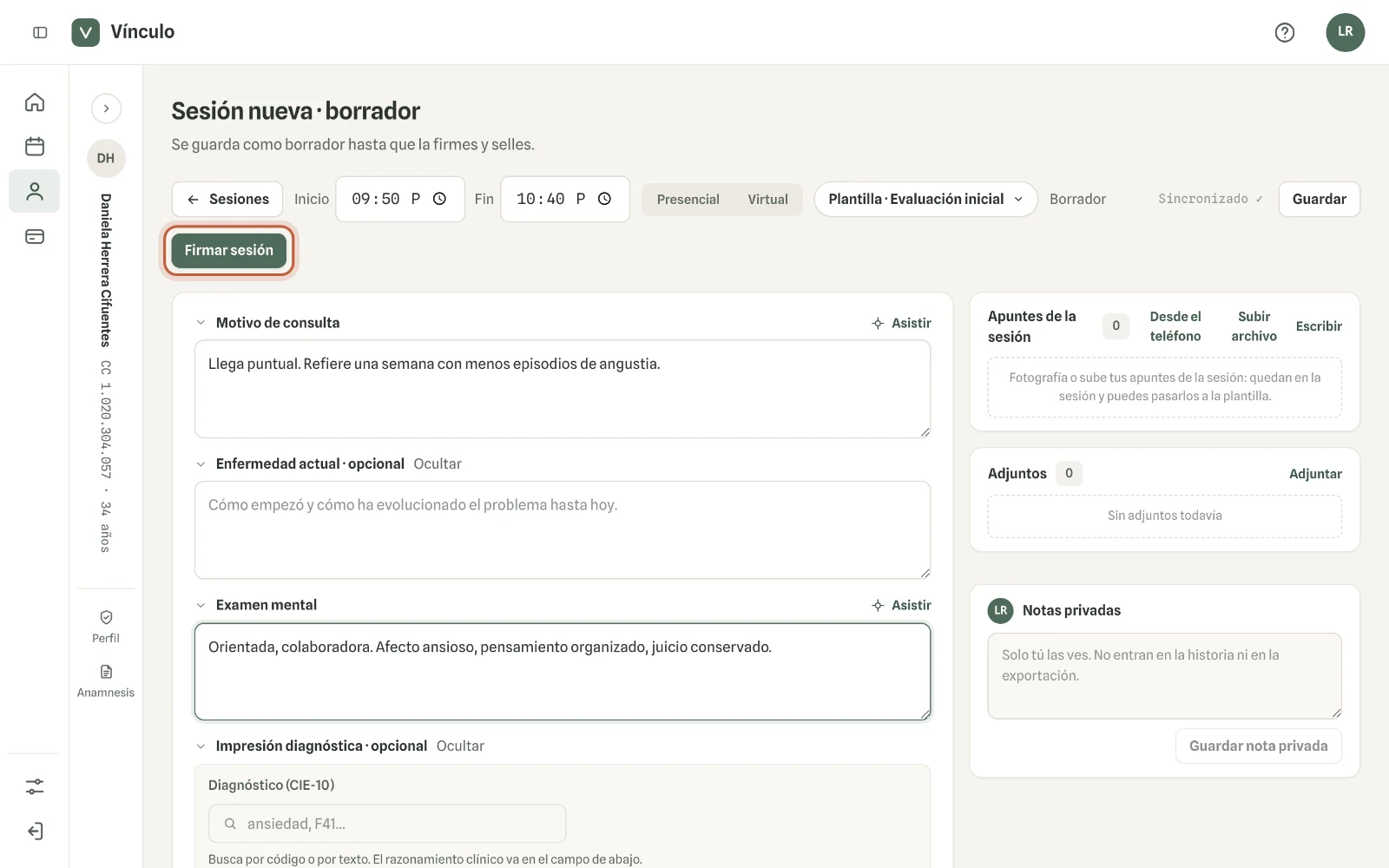Toggle the sidebar panel icon
Image resolution: width=1389 pixels, height=868 pixels.
(40, 32)
